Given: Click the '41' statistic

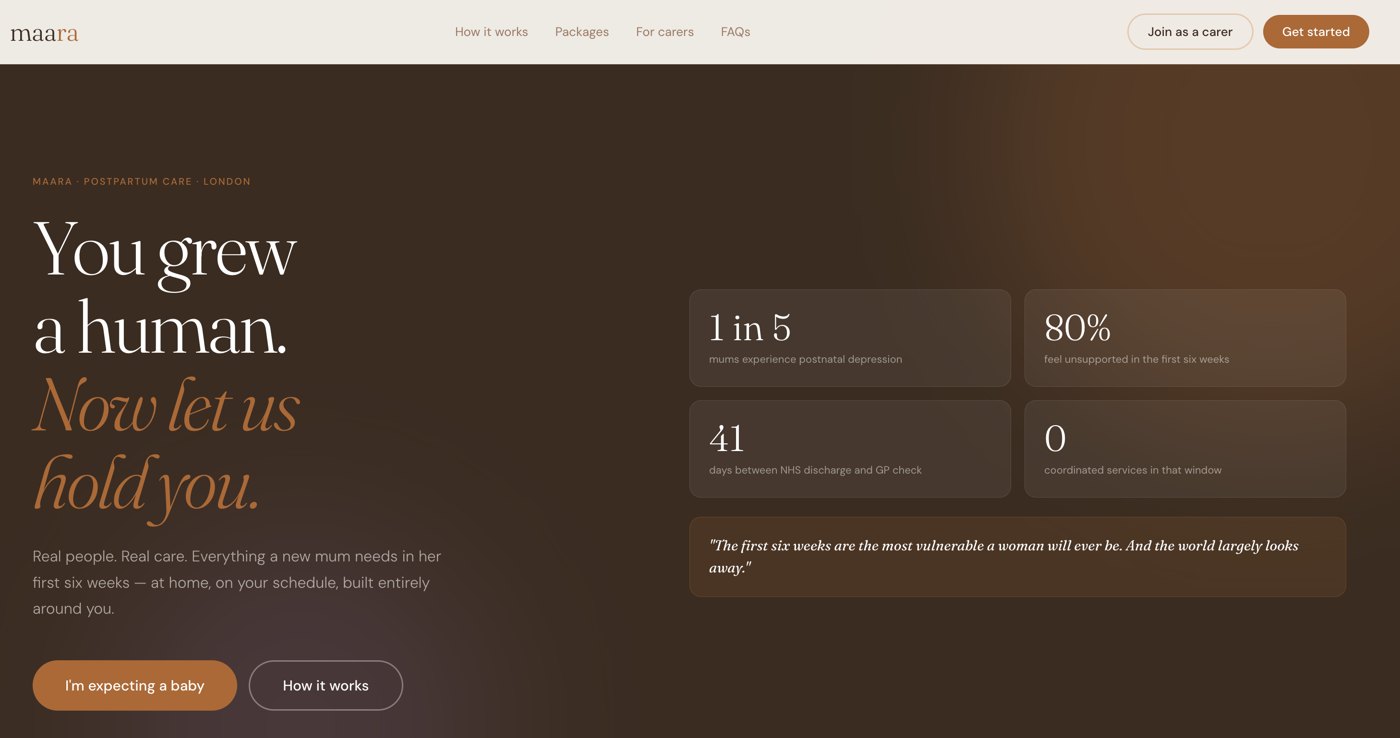Looking at the screenshot, I should [727, 439].
